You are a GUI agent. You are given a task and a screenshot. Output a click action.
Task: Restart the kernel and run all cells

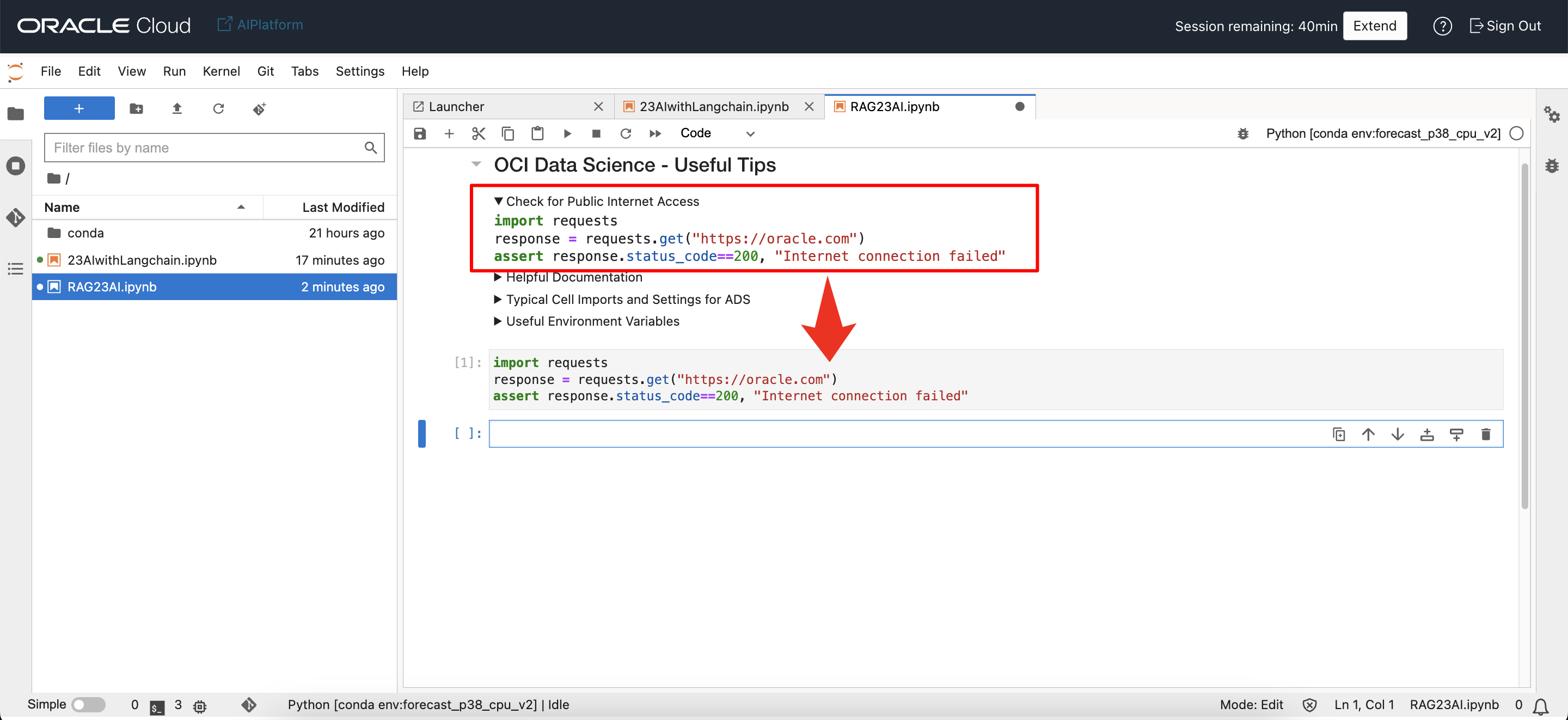tap(655, 133)
